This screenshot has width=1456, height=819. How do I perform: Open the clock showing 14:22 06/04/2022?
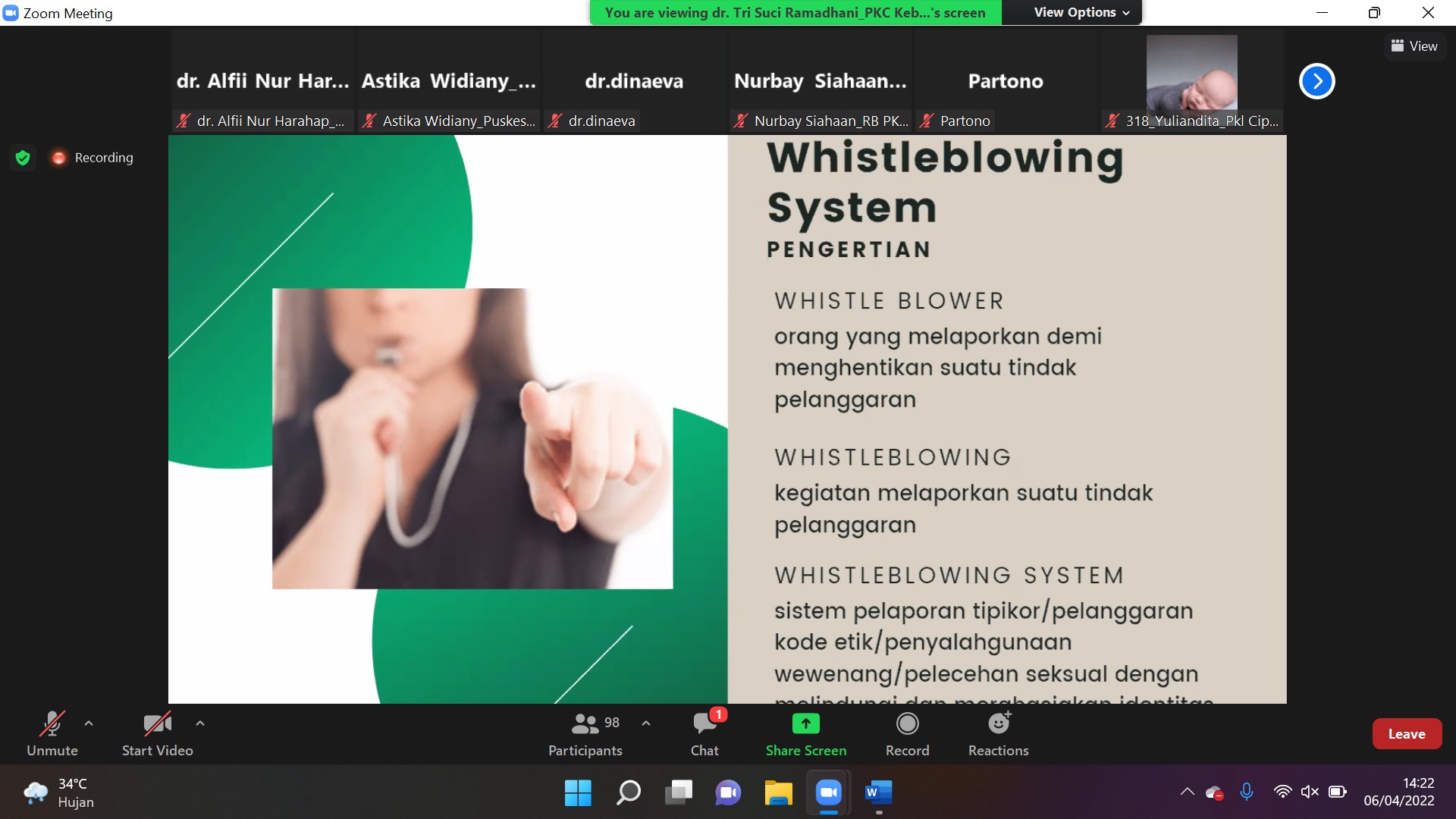click(x=1399, y=792)
